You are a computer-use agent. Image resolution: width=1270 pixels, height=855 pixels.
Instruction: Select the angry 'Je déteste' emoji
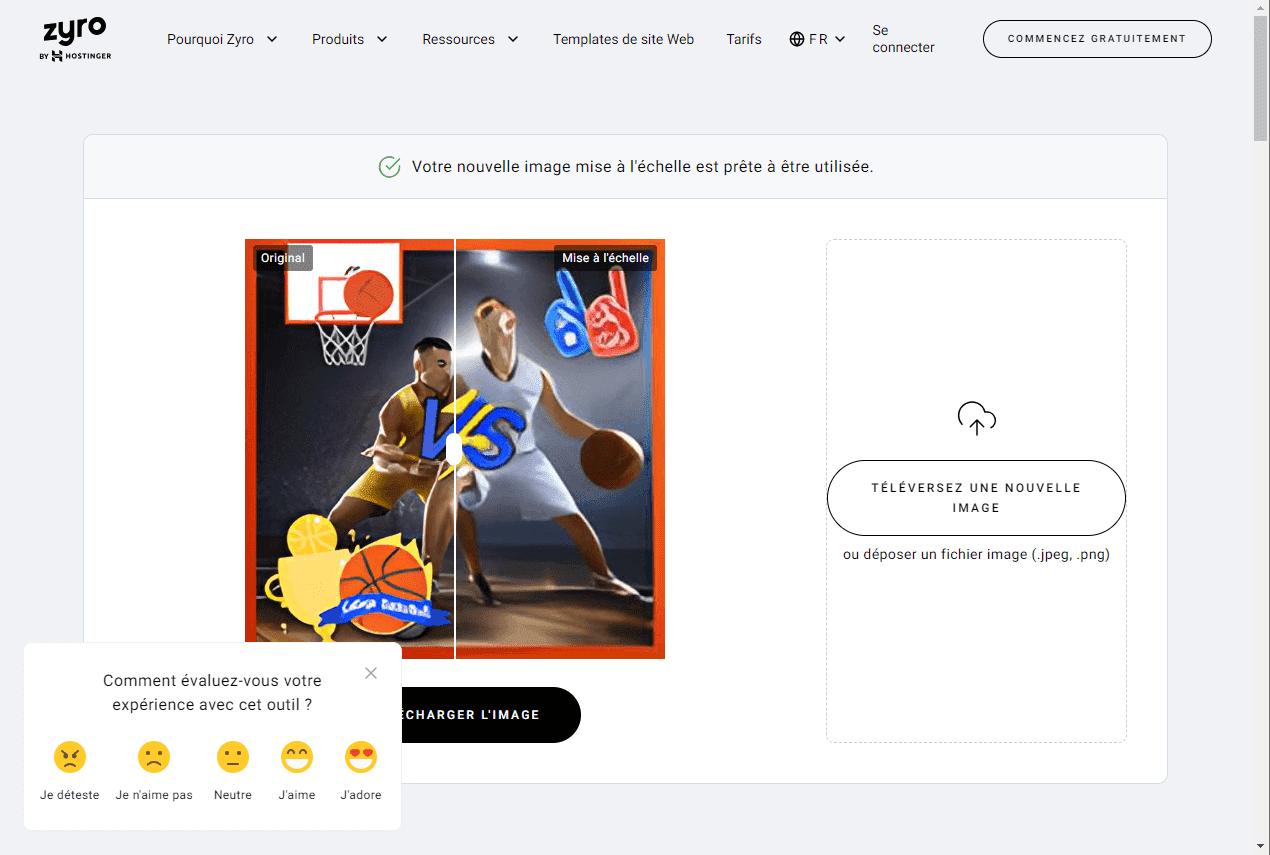click(x=70, y=757)
